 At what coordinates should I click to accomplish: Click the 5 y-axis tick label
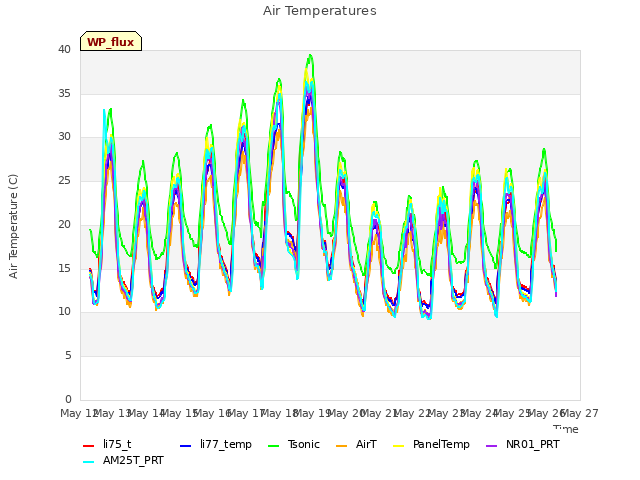click(x=68, y=356)
